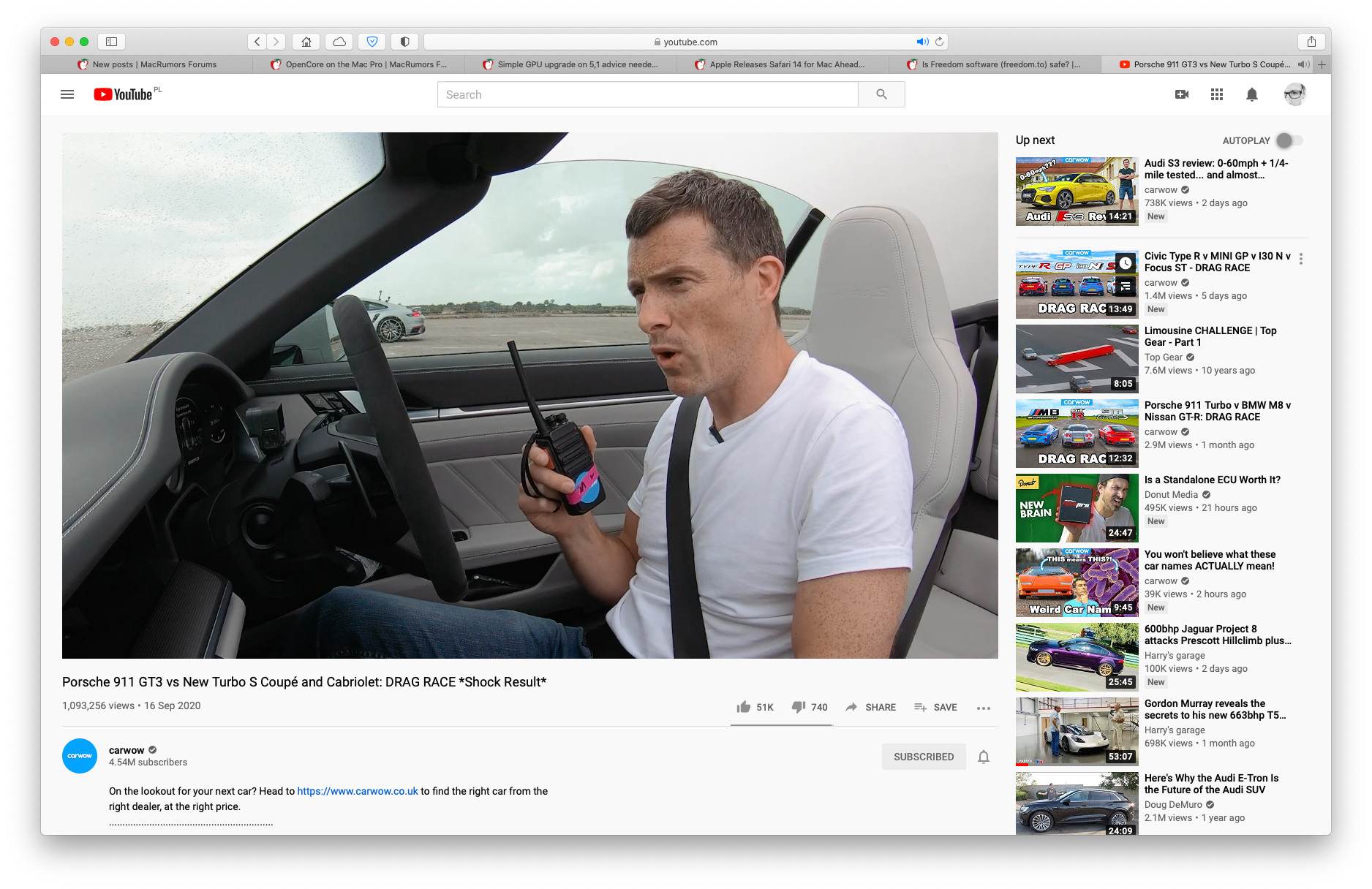
Task: Switch to New posts MacRumors Forums tab
Action: [146, 64]
